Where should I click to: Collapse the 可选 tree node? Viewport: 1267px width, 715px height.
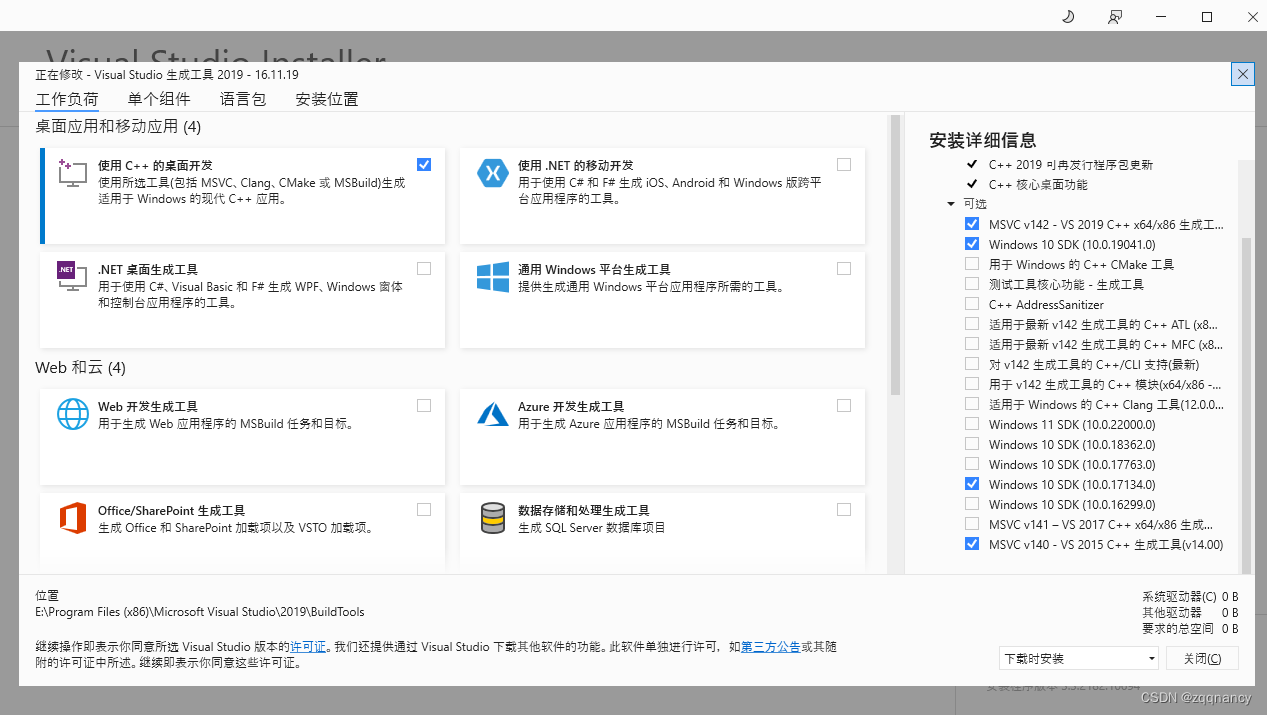point(951,203)
